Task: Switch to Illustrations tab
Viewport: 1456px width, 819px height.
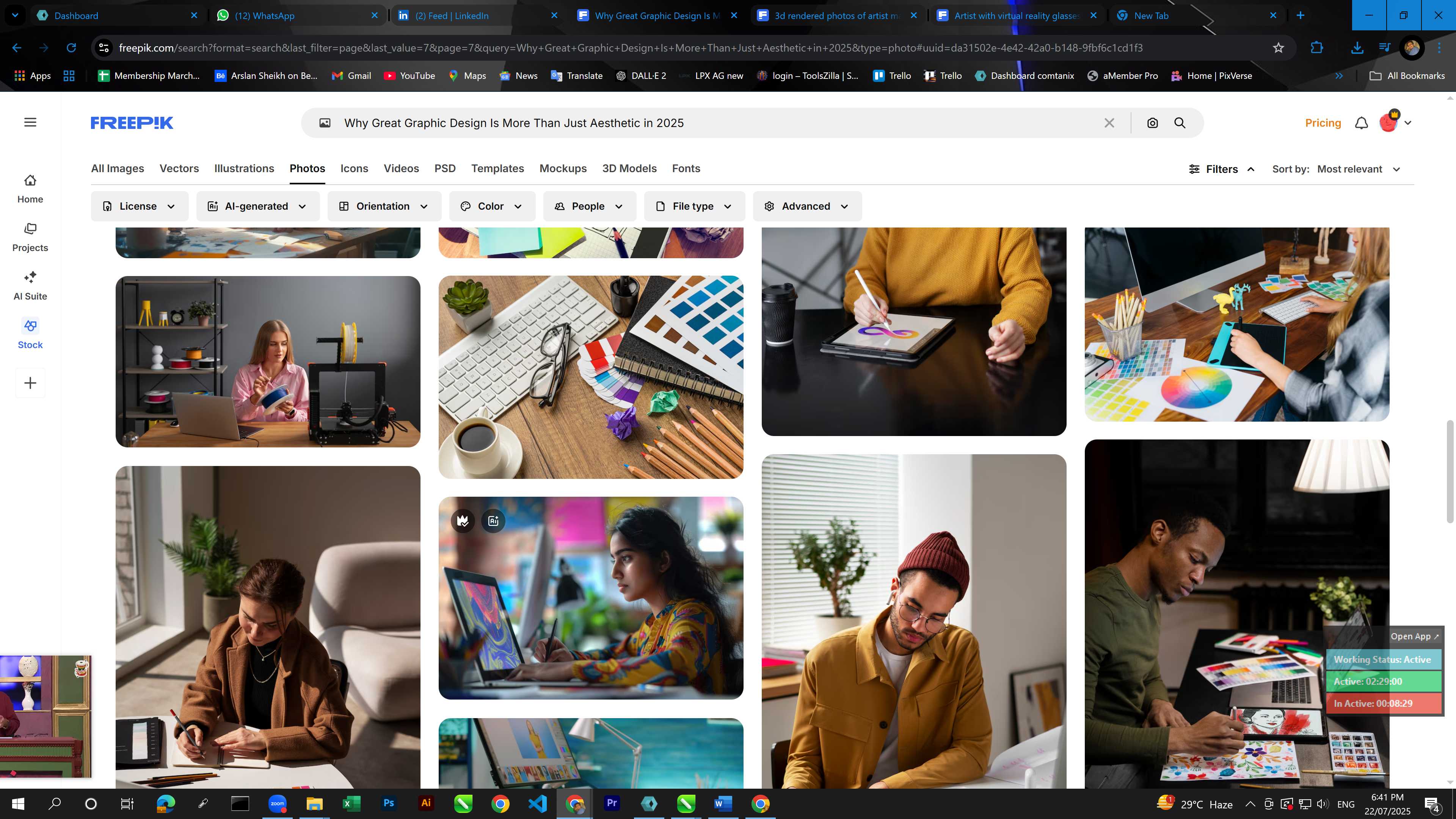Action: point(244,168)
